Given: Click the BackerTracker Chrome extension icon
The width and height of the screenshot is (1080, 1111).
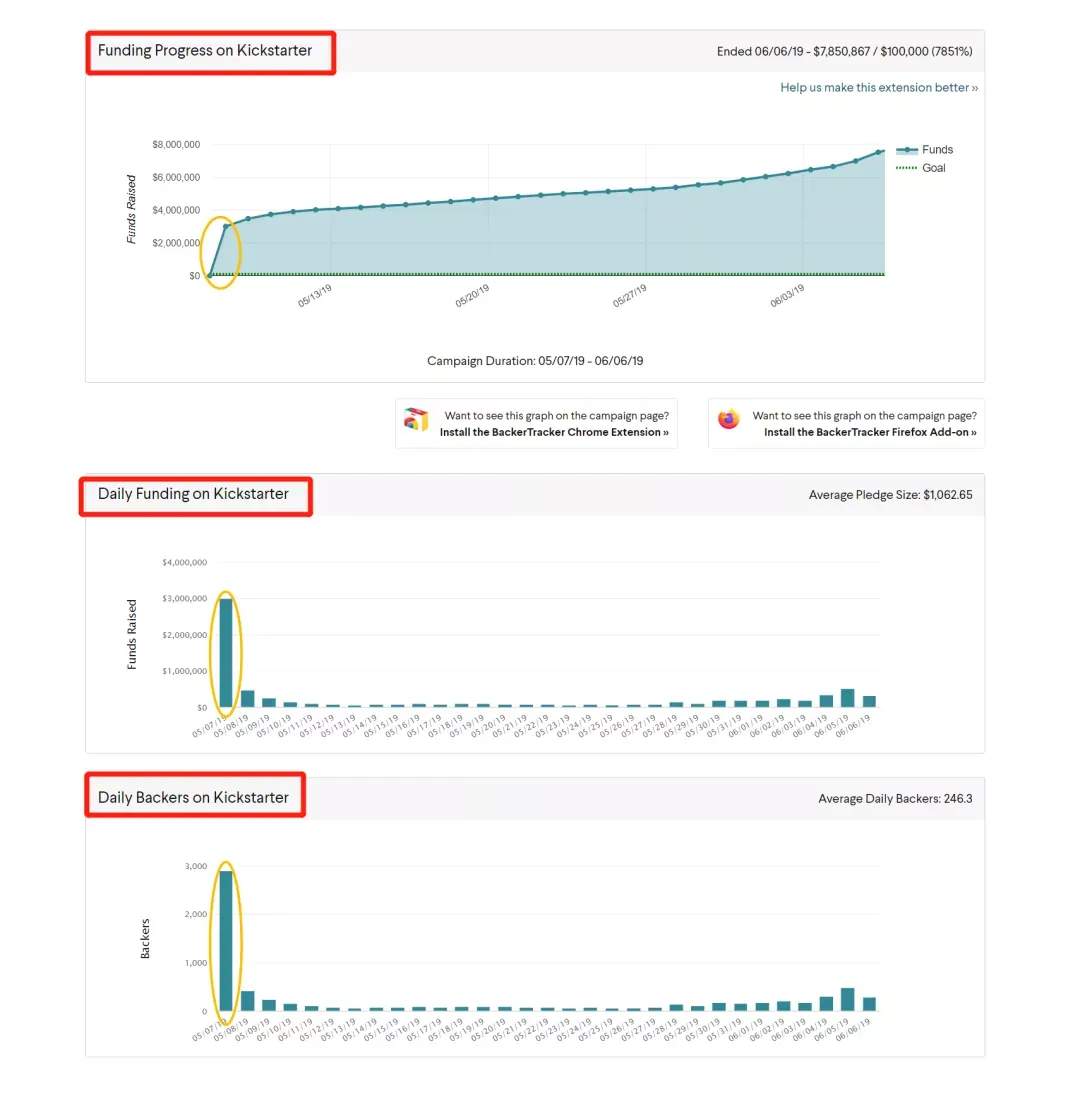Looking at the screenshot, I should (x=416, y=420).
